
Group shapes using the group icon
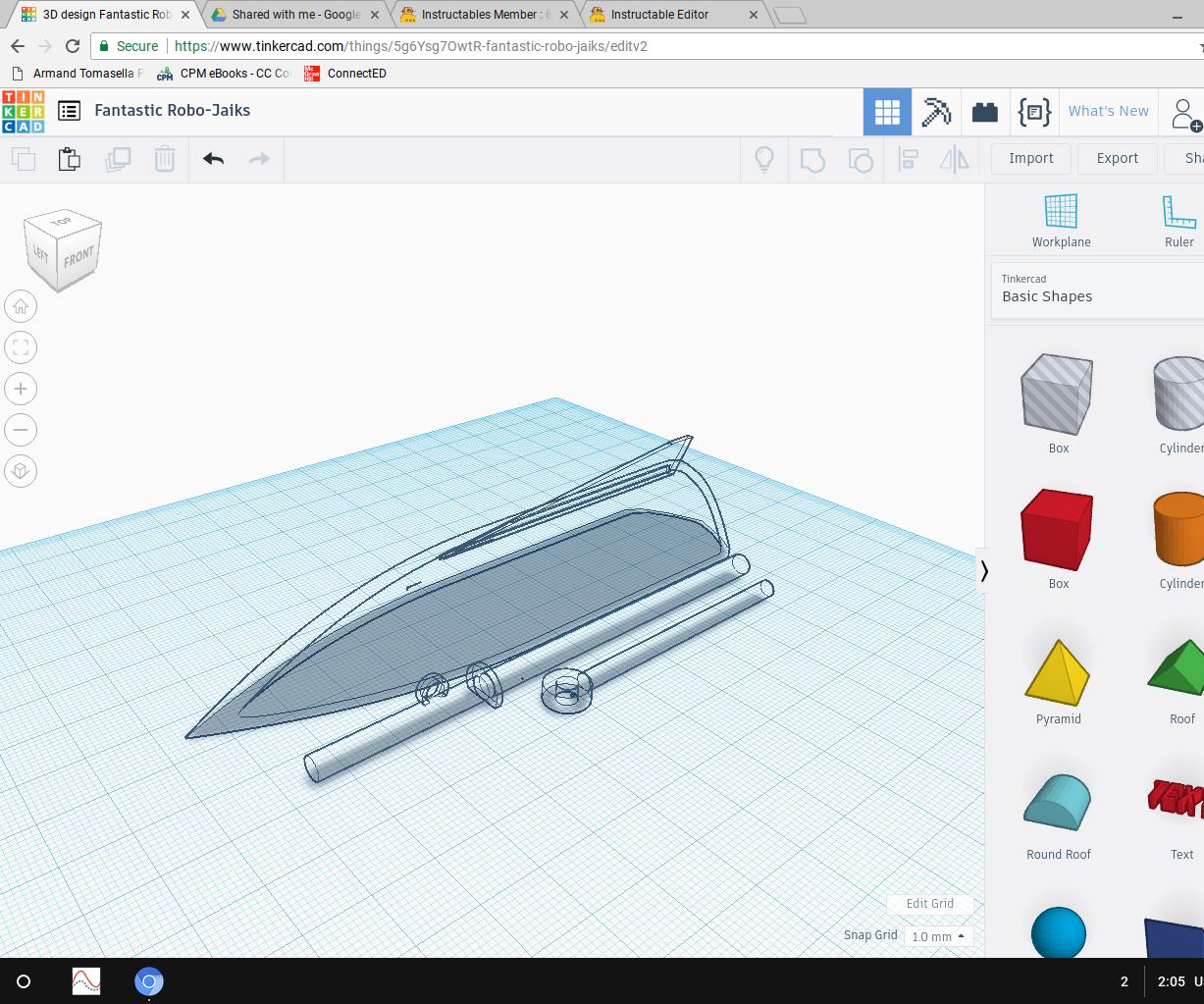coord(811,159)
